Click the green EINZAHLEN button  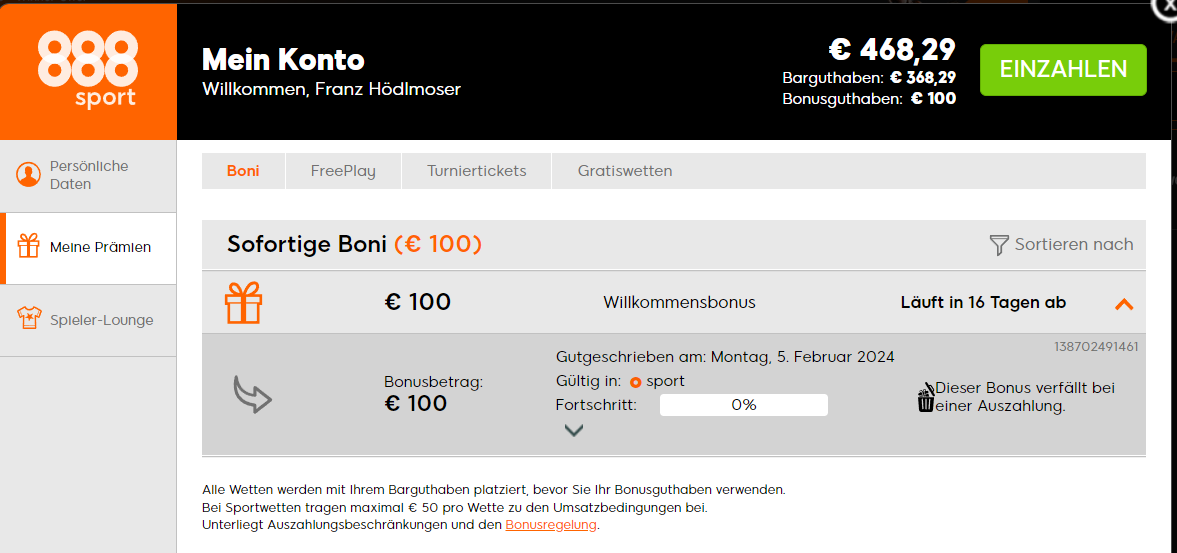1063,70
